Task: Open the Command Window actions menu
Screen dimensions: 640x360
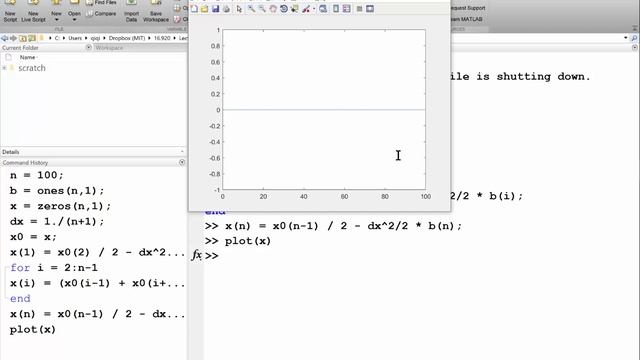Action: coord(634,48)
